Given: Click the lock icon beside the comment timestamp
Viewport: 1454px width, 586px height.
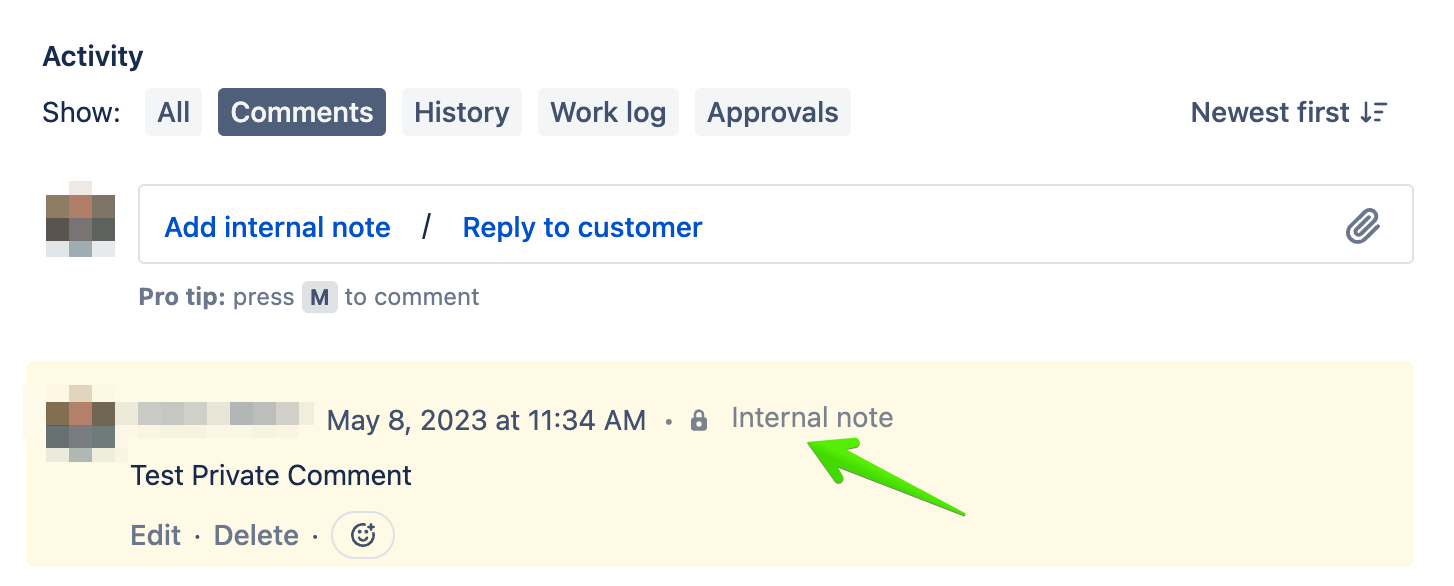Looking at the screenshot, I should [x=699, y=421].
